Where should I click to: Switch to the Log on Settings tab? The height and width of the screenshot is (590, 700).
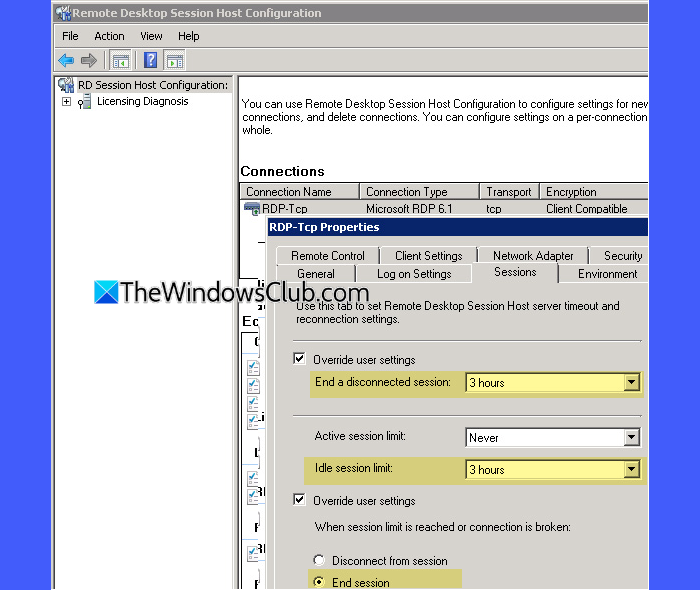point(414,274)
